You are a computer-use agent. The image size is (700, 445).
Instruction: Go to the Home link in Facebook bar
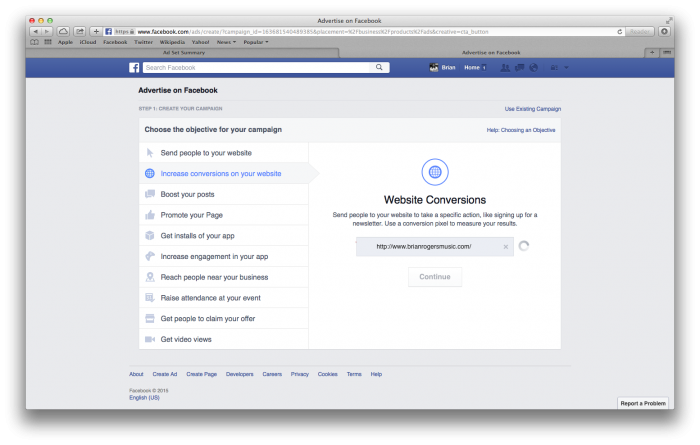pos(472,67)
